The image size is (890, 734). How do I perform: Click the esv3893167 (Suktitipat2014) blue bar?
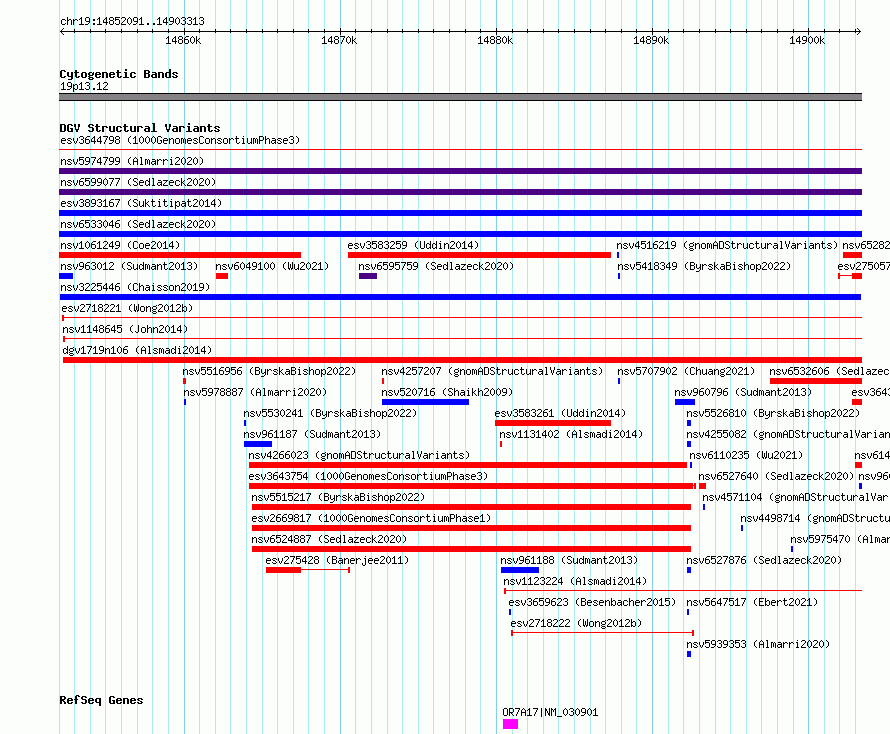click(x=460, y=213)
